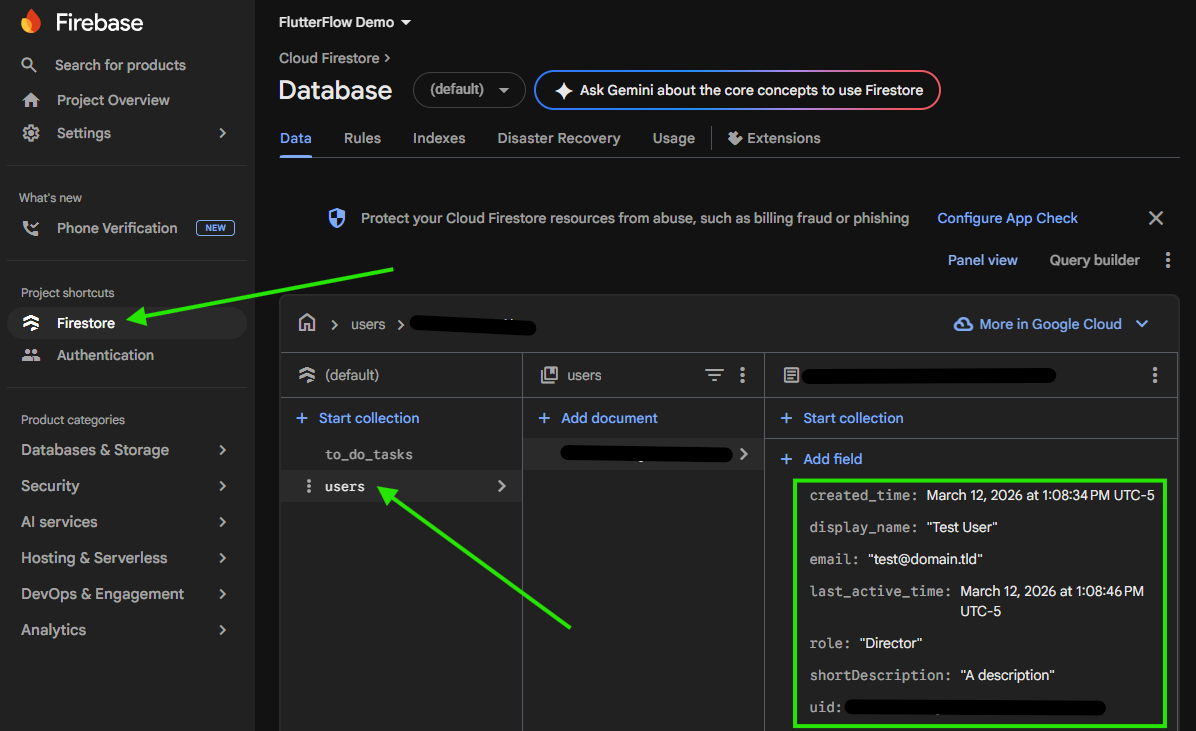1196x731 pixels.
Task: Click the document icon in right panel header
Action: click(x=791, y=375)
